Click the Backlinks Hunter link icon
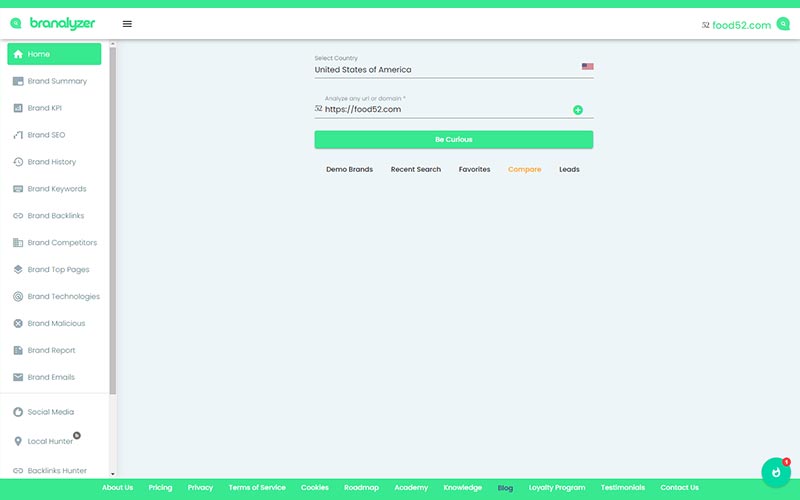 (x=18, y=471)
